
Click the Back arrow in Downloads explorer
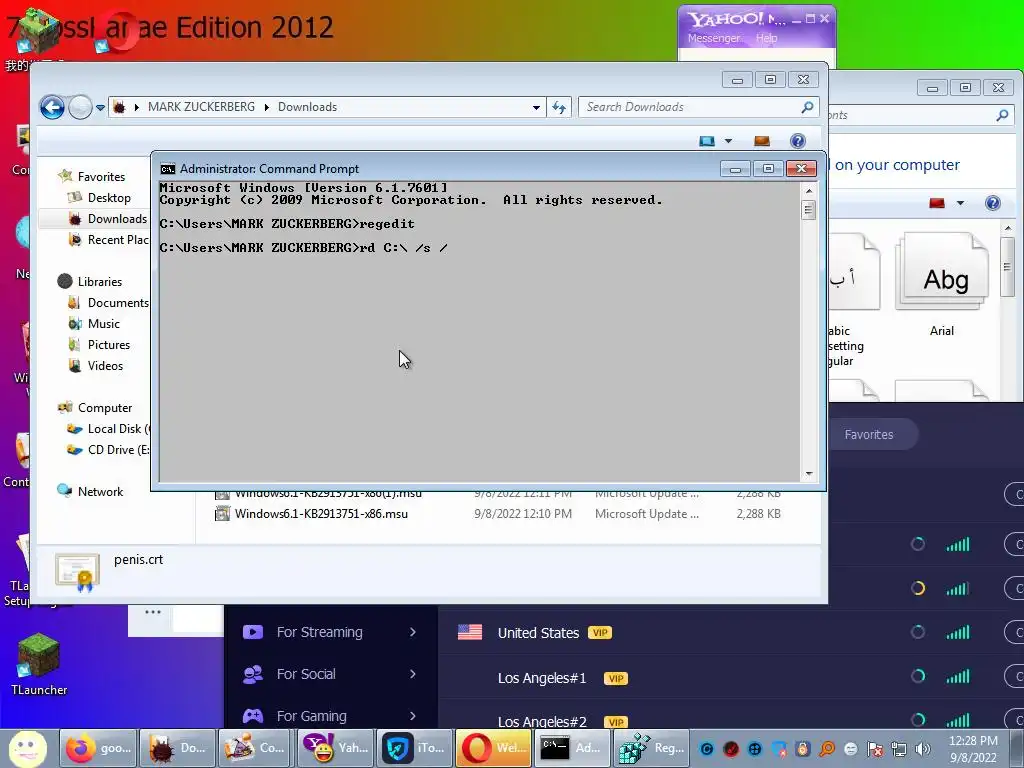(52, 107)
